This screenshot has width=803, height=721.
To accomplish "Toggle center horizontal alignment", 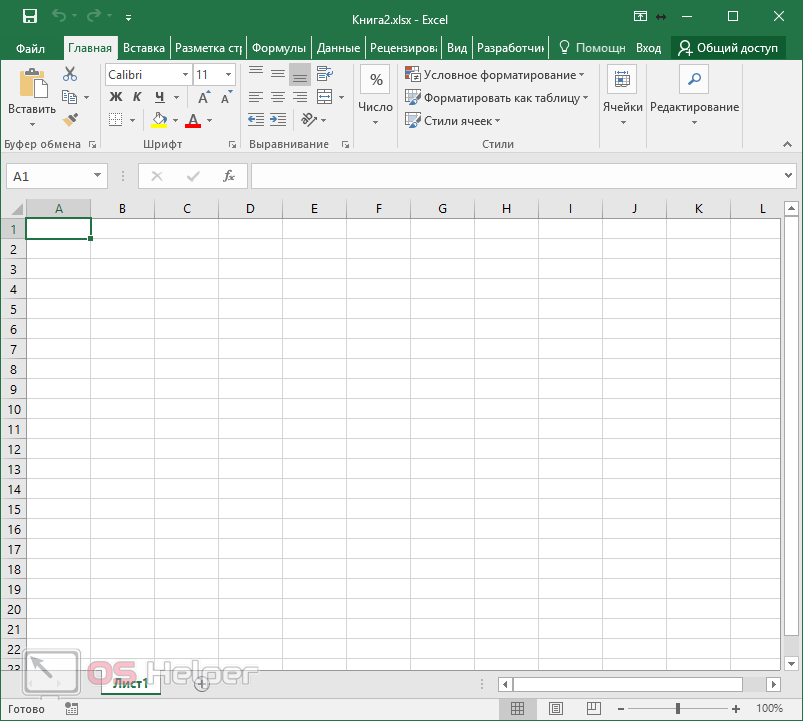I will pos(278,98).
